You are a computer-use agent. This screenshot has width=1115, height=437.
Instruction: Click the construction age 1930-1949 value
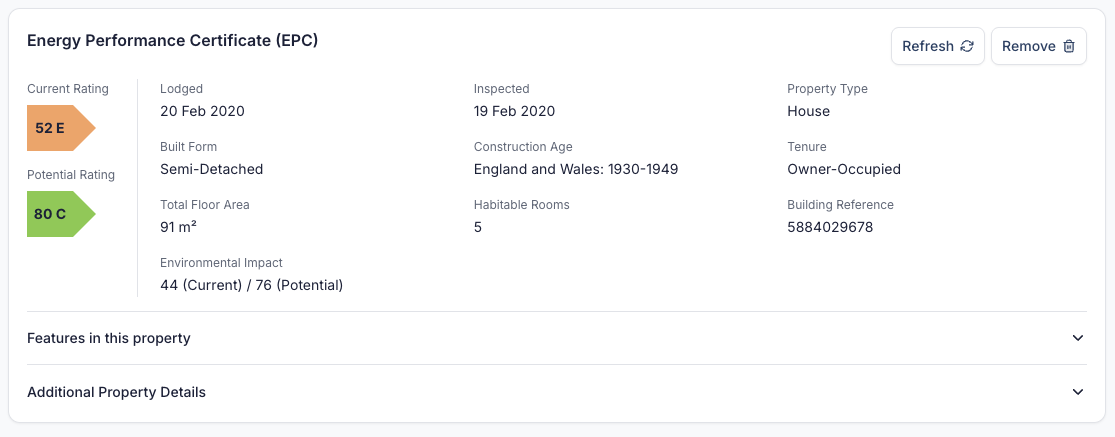pyautogui.click(x=576, y=169)
